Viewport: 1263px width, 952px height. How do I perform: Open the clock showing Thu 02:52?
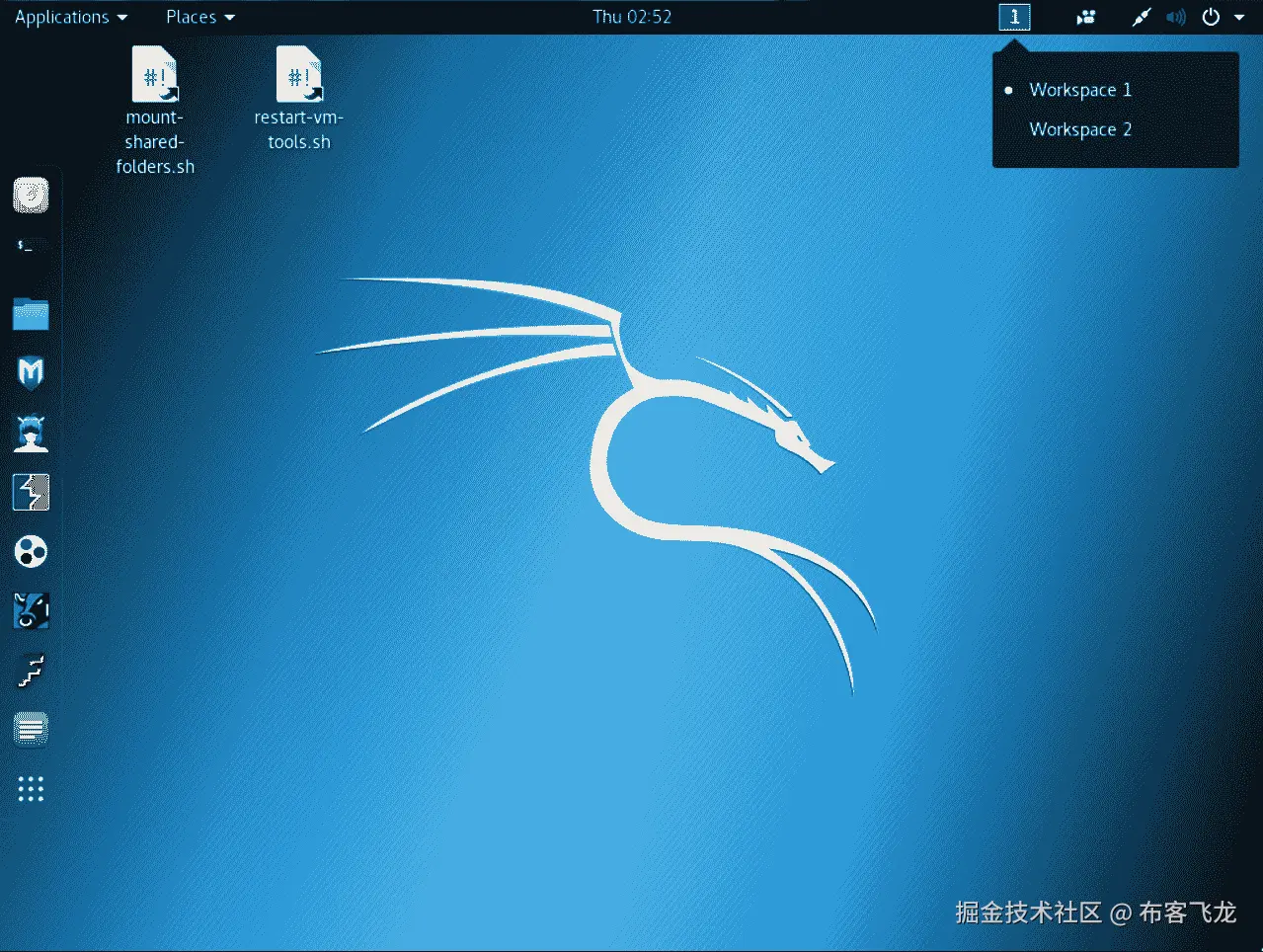point(632,17)
